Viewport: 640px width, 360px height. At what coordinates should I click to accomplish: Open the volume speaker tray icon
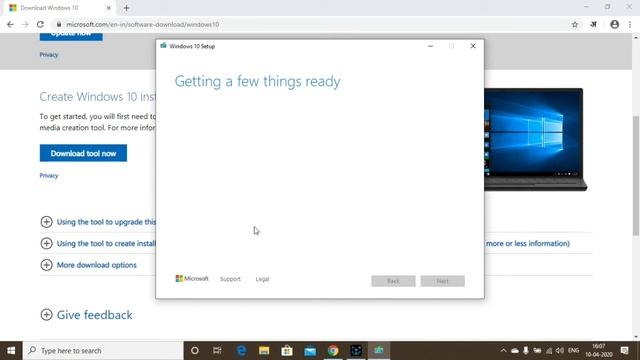pos(560,351)
